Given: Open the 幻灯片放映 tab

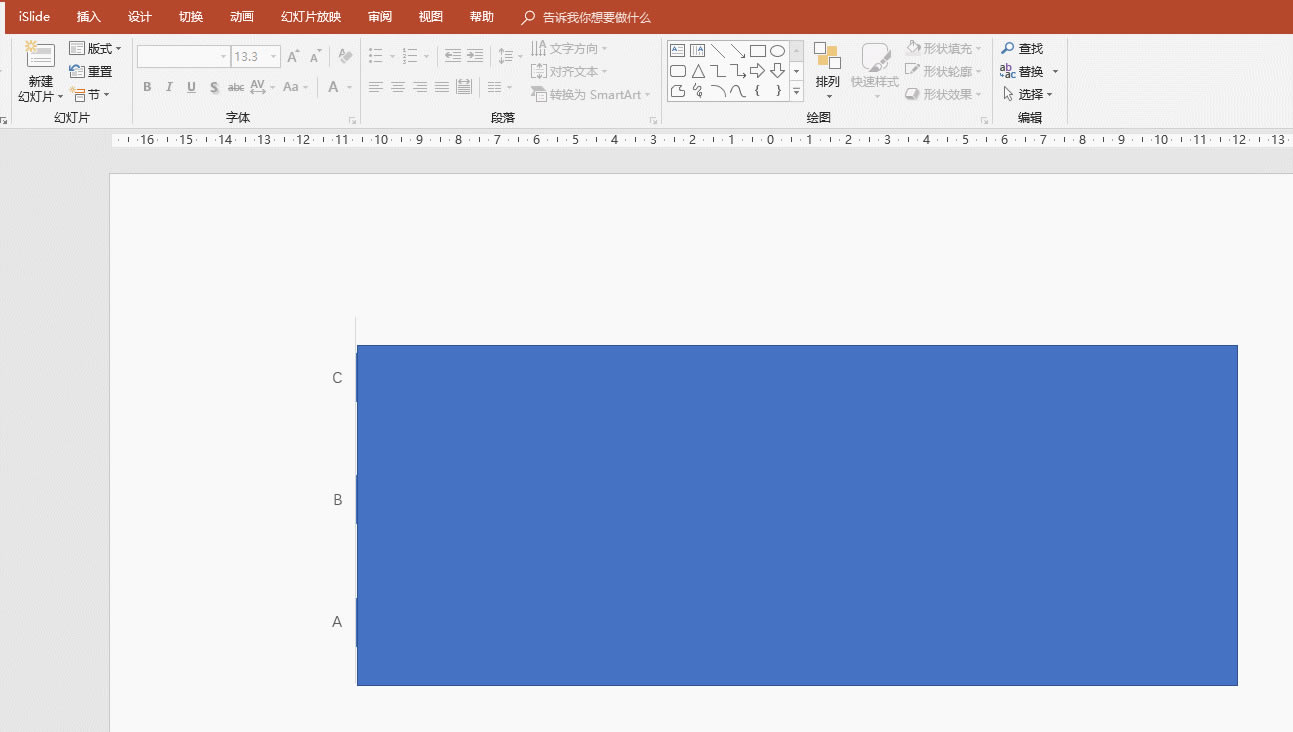Looking at the screenshot, I should 311,17.
